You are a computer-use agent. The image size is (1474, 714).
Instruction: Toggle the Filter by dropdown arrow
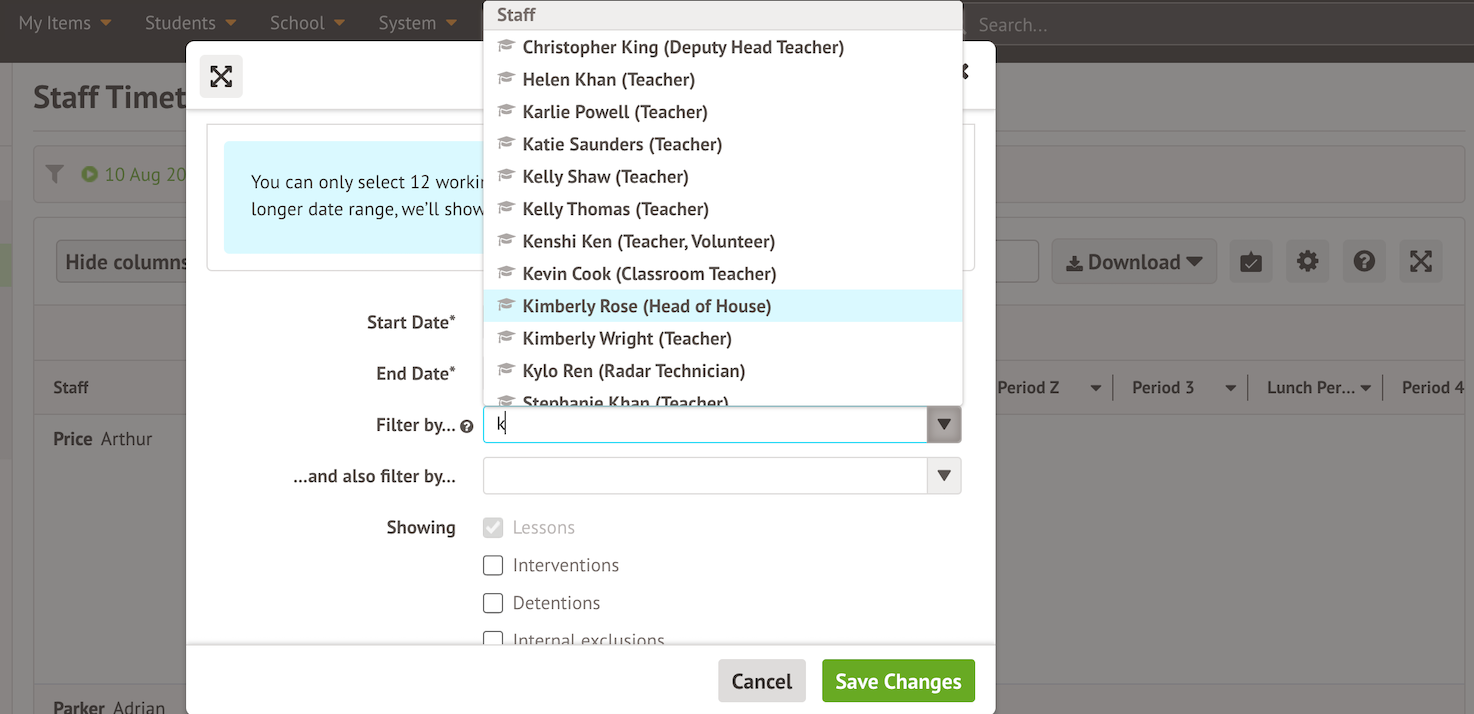[943, 425]
